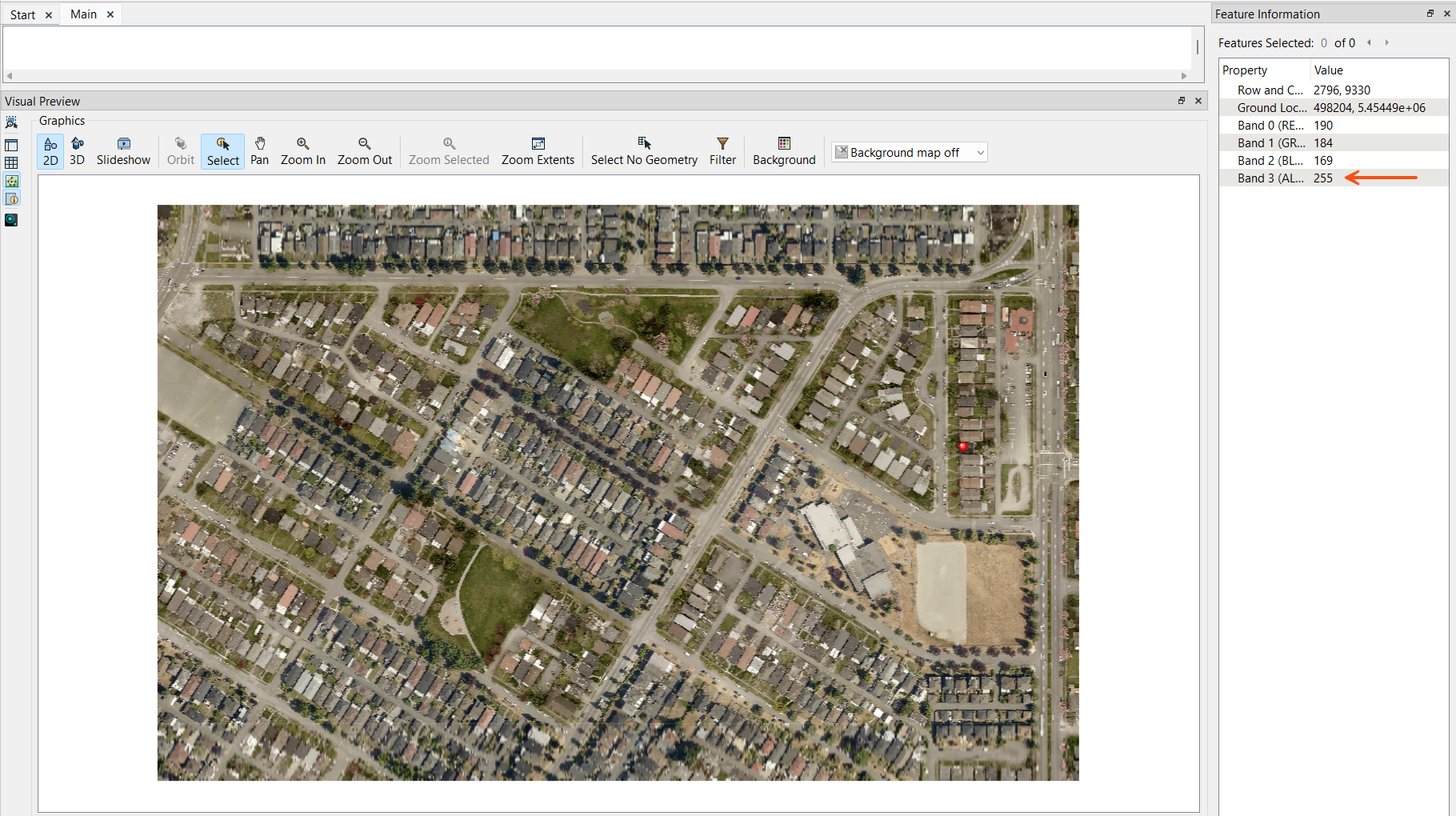The height and width of the screenshot is (816, 1456).
Task: Go to previous selected feature arrow
Action: click(1369, 42)
